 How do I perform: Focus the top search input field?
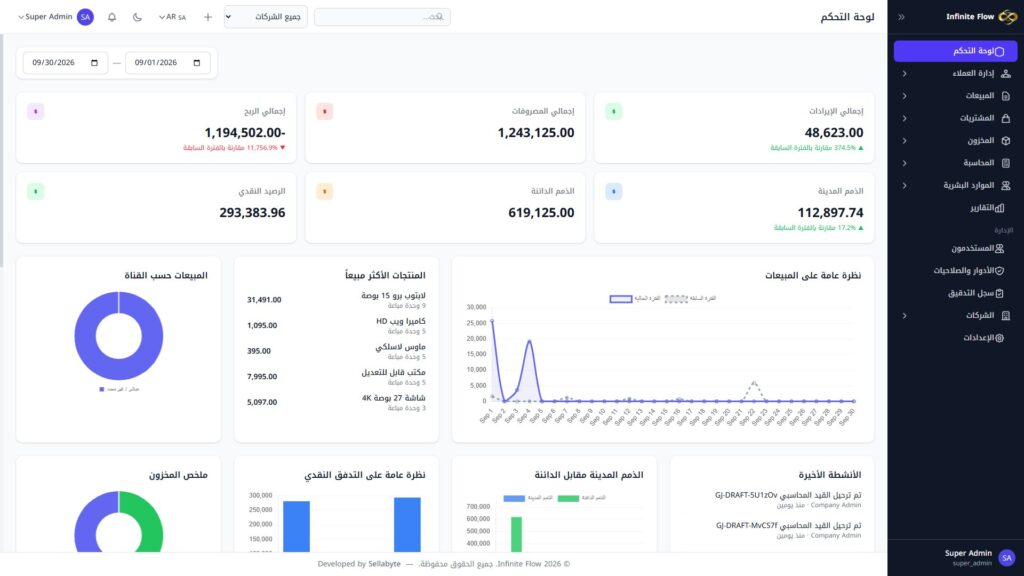coord(382,17)
